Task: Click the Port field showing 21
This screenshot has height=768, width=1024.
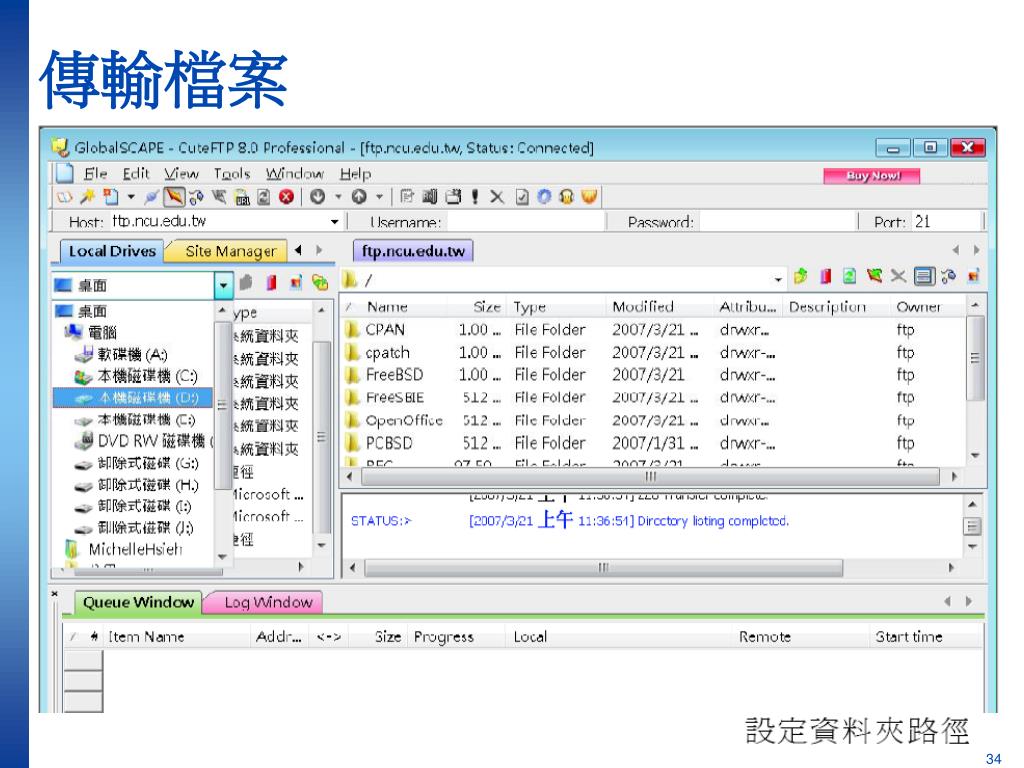Action: pos(946,222)
